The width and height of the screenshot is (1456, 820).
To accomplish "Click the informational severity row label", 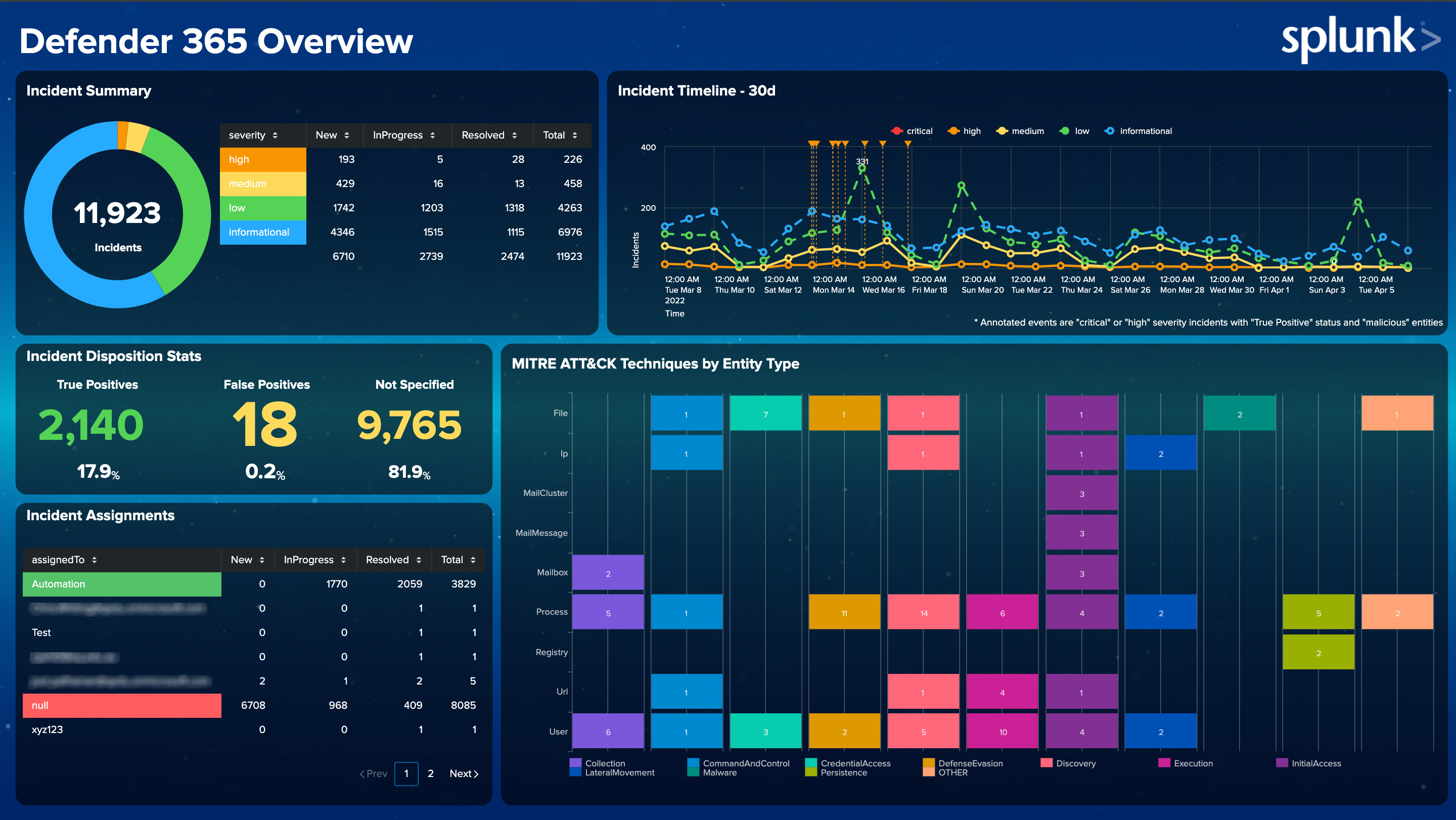I will (263, 232).
